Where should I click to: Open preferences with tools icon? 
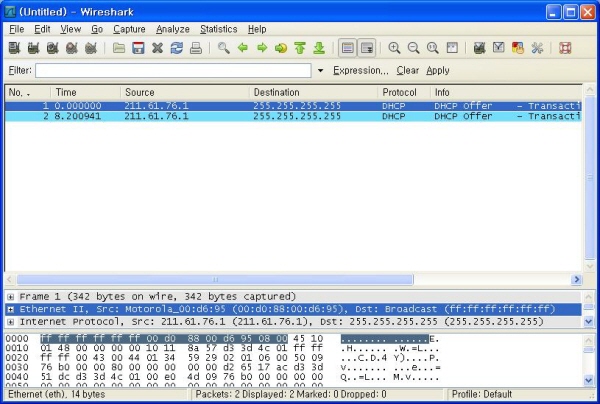tap(537, 48)
